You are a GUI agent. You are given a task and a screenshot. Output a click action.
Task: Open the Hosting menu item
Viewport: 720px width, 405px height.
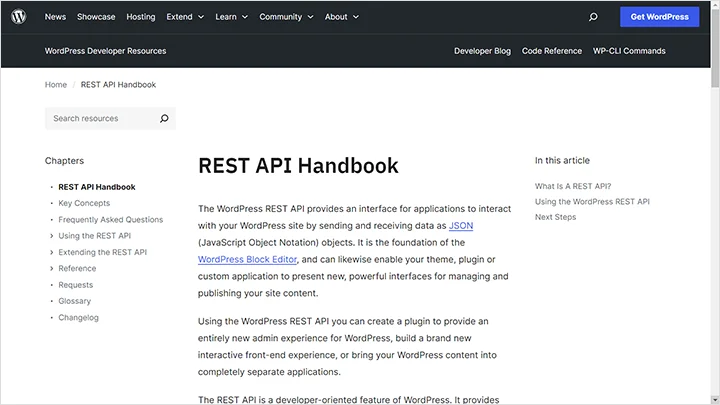(141, 17)
